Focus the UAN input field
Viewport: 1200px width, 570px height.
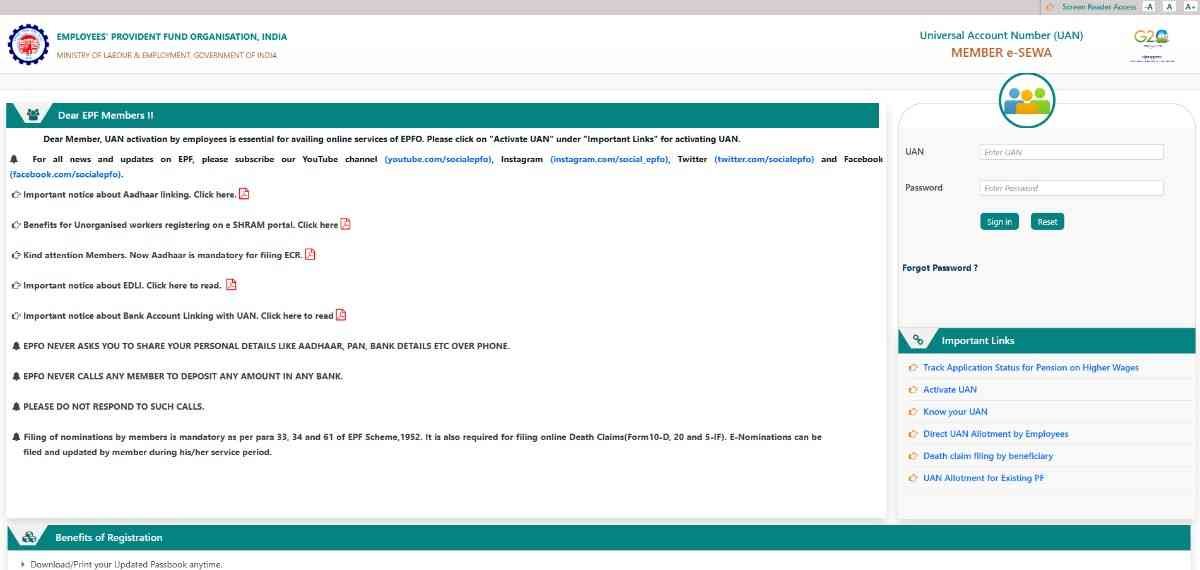[1071, 152]
